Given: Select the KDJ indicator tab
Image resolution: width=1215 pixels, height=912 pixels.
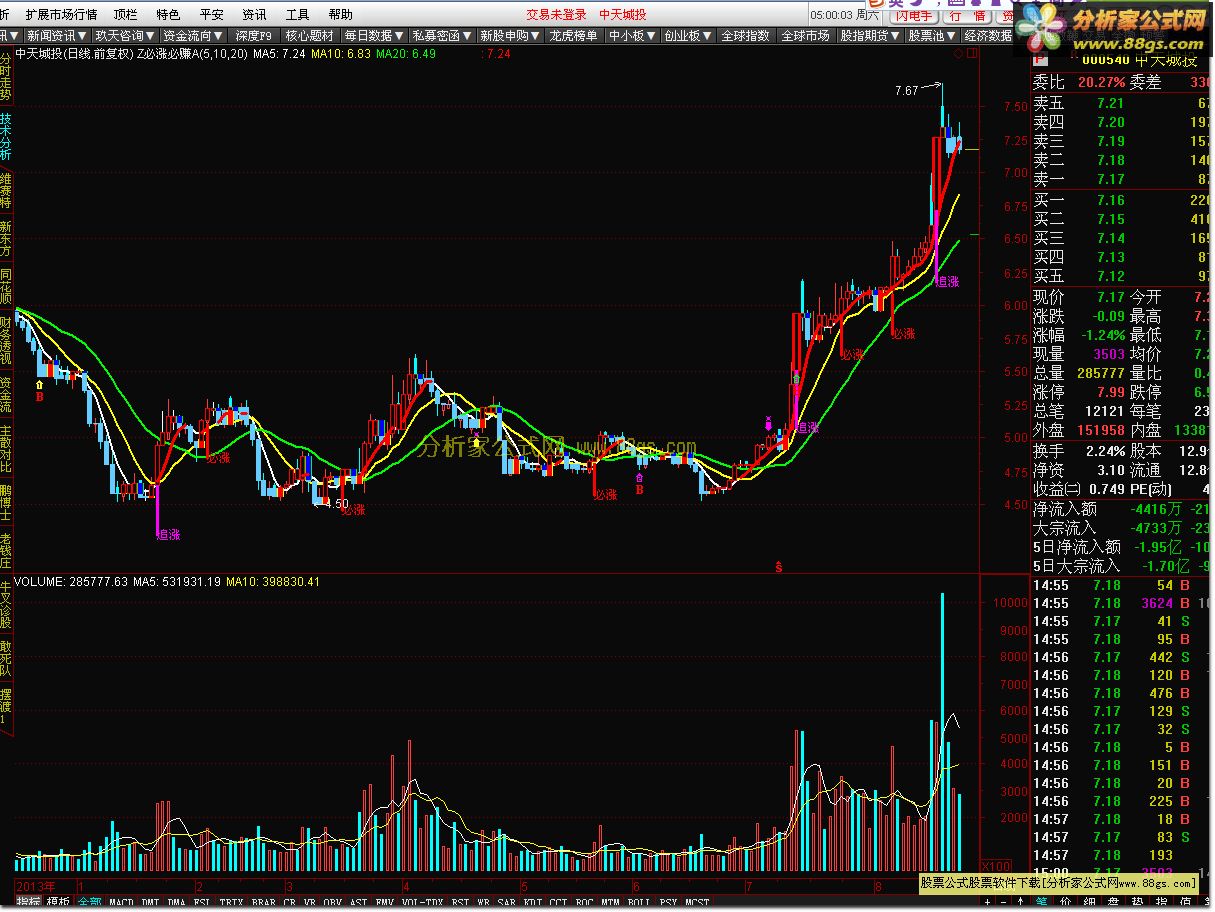Looking at the screenshot, I should point(533,903).
